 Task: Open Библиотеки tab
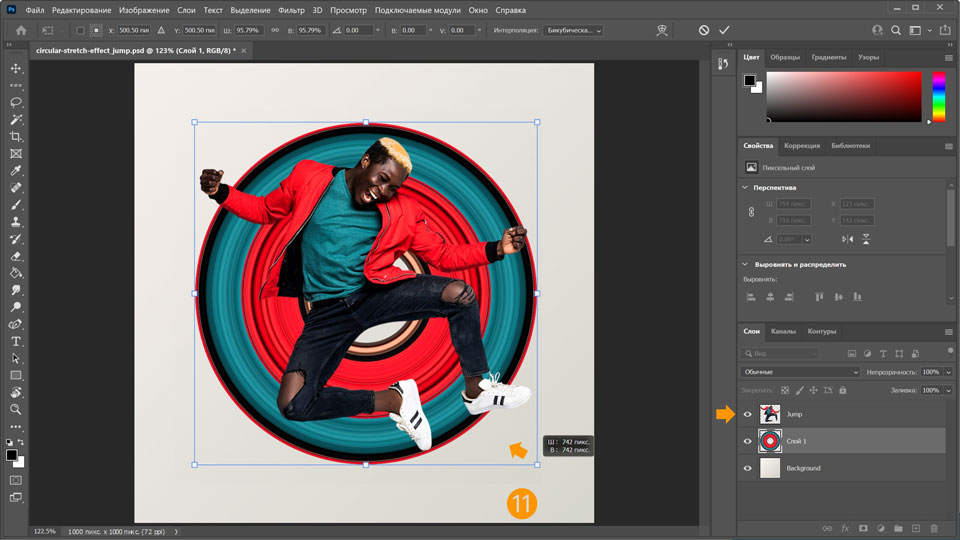850,146
